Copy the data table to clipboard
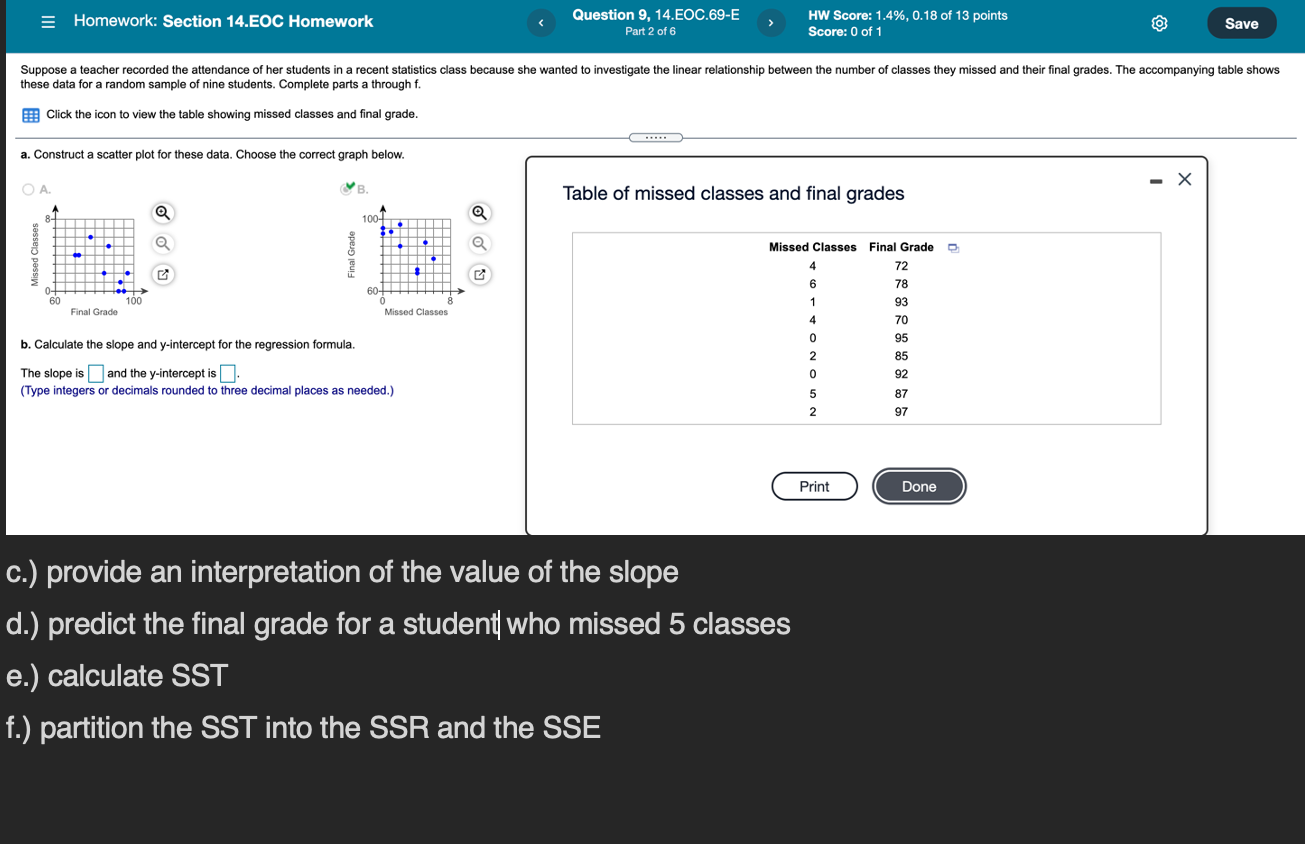The height and width of the screenshot is (844, 1305). point(952,246)
